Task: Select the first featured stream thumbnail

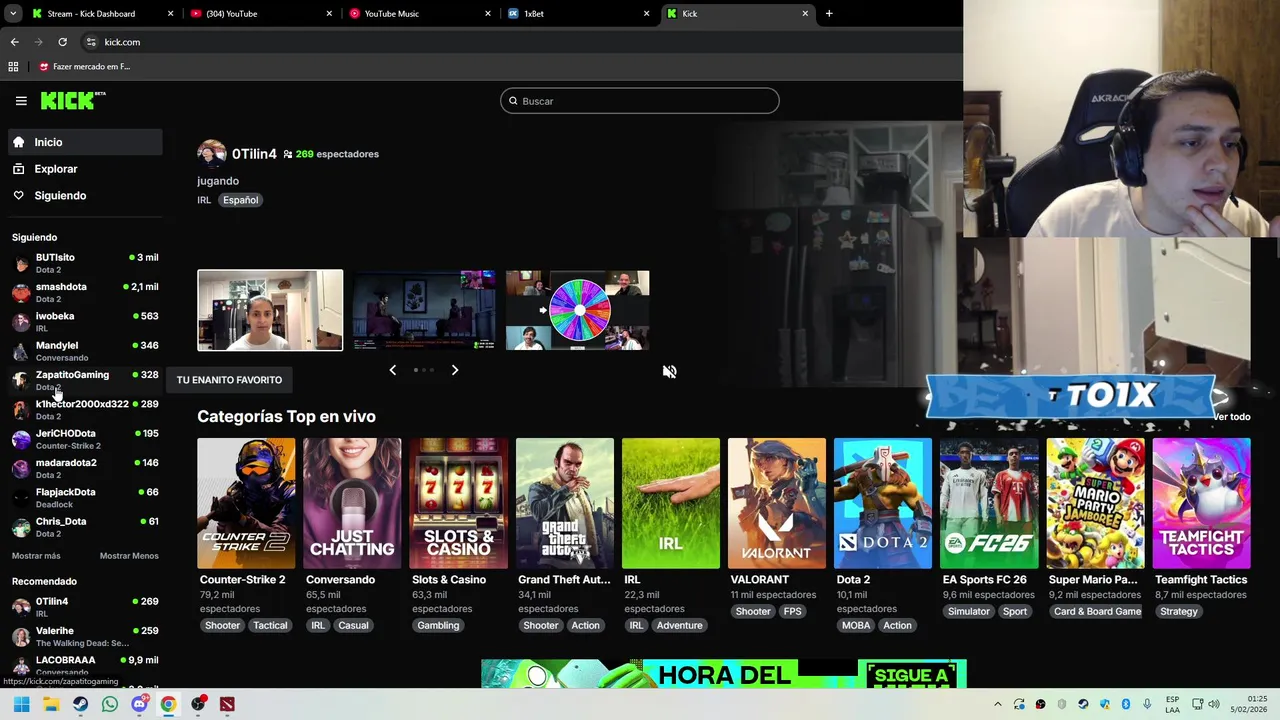Action: point(270,310)
